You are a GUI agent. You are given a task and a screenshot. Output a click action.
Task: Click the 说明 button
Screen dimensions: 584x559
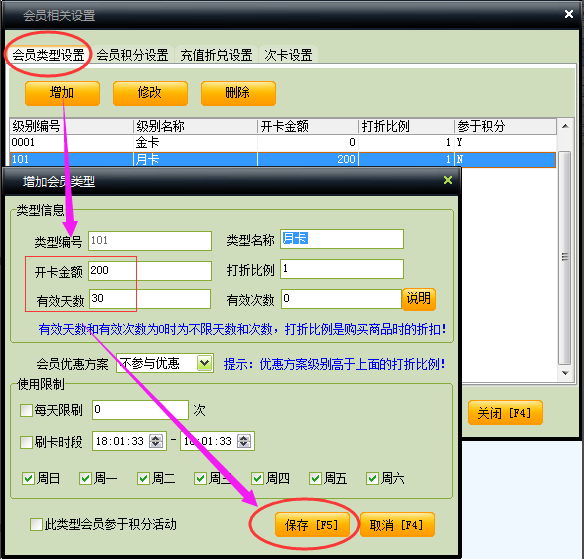(x=419, y=299)
